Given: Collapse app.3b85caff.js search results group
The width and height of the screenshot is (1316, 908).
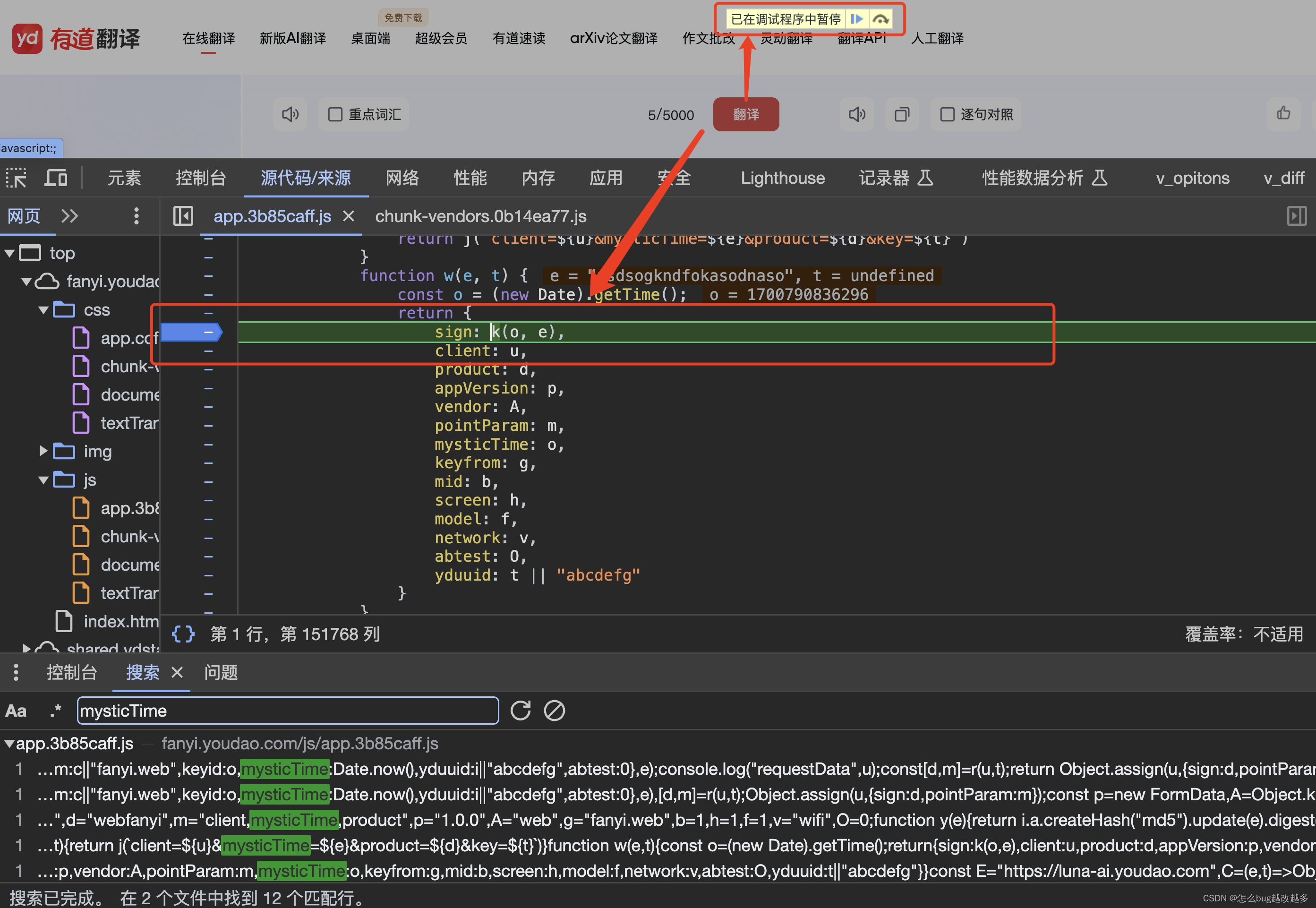Looking at the screenshot, I should coord(9,744).
